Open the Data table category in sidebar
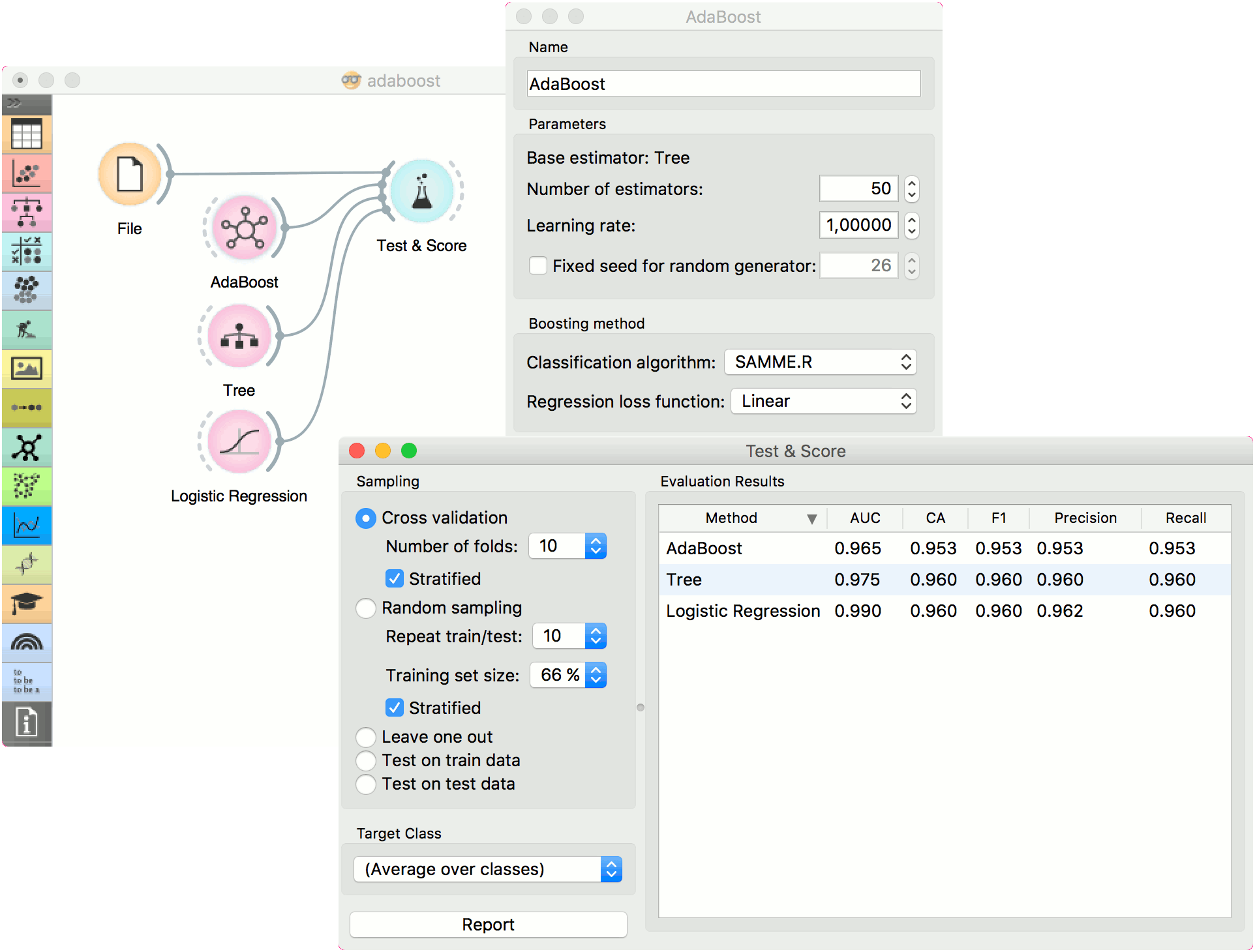Image resolution: width=1255 pixels, height=952 pixels. [x=27, y=135]
